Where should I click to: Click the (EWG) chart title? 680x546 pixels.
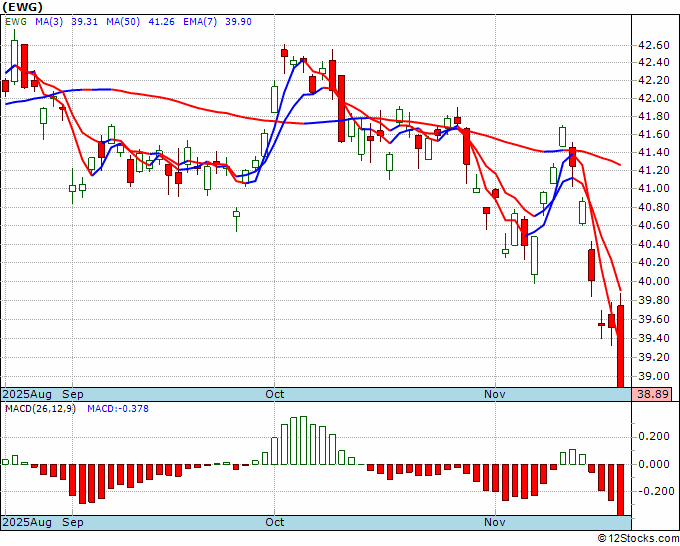(23, 7)
